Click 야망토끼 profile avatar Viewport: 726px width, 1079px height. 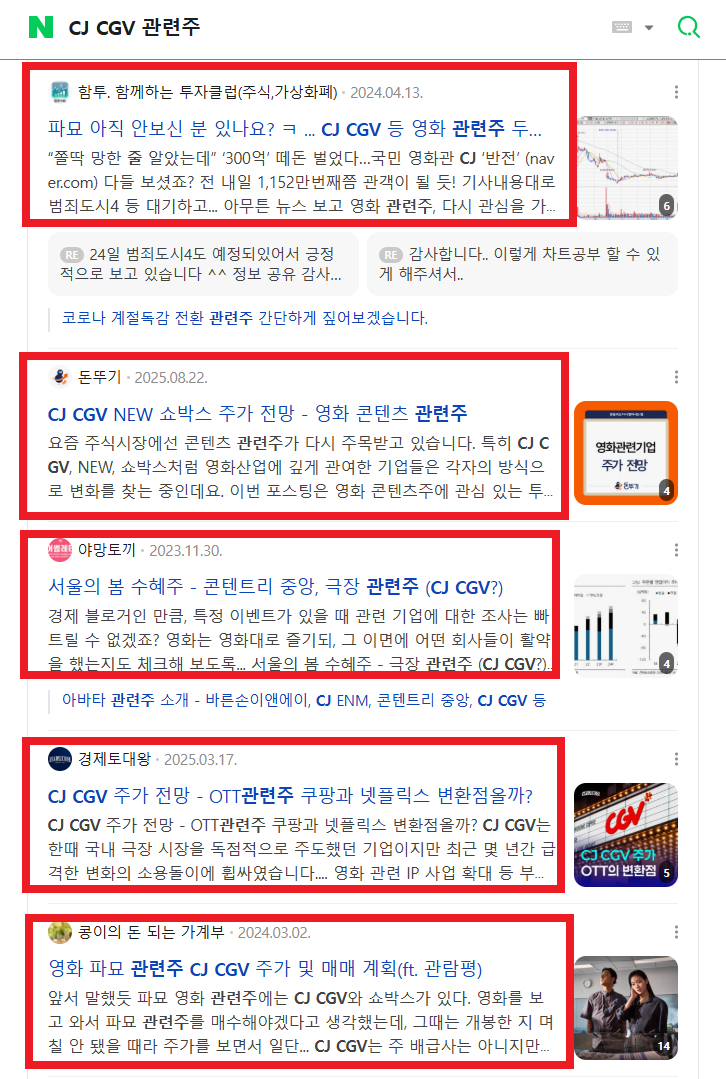tap(60, 550)
